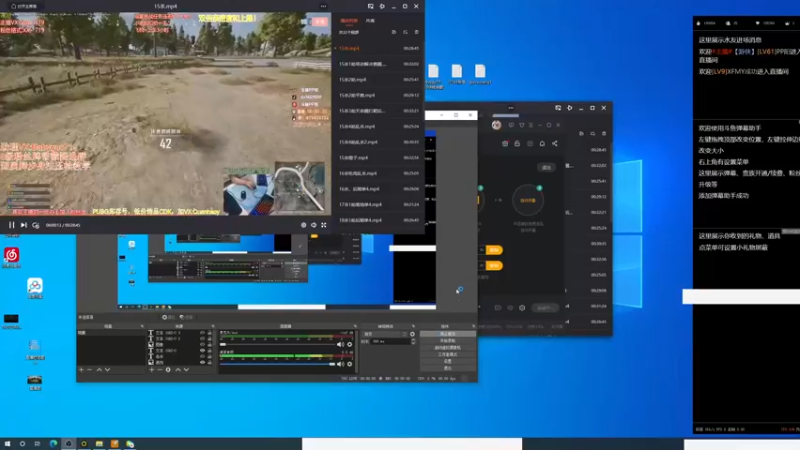Click Start Recording in OBS controls
800x450 pixels.
point(448,340)
